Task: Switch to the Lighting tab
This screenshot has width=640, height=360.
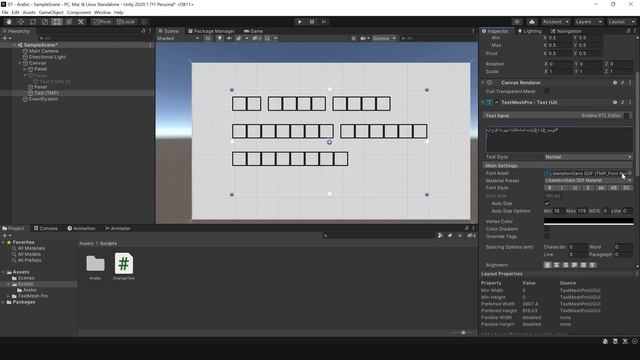Action: pyautogui.click(x=530, y=31)
